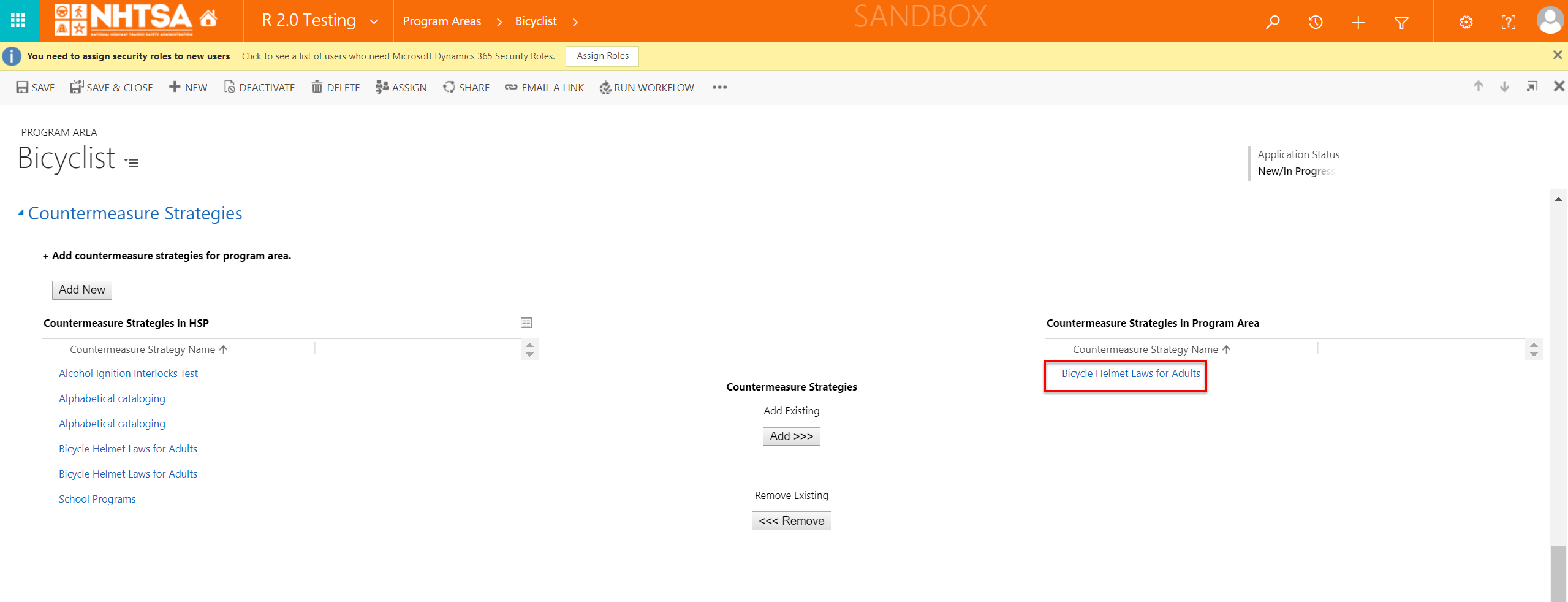Click 'Countermeasure Strategies in Program Area' heading
The height and width of the screenshot is (602, 1568).
(1153, 323)
